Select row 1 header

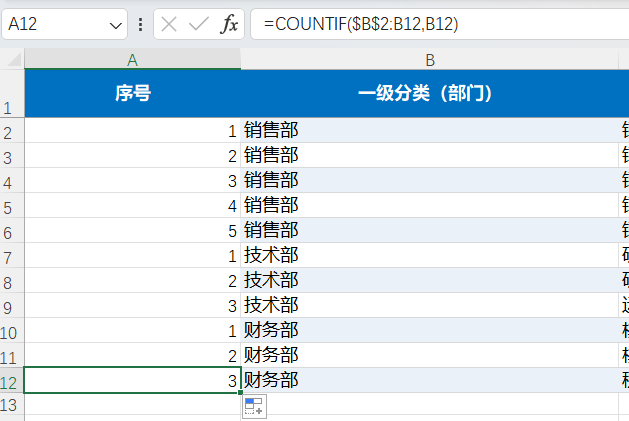(x=12, y=94)
